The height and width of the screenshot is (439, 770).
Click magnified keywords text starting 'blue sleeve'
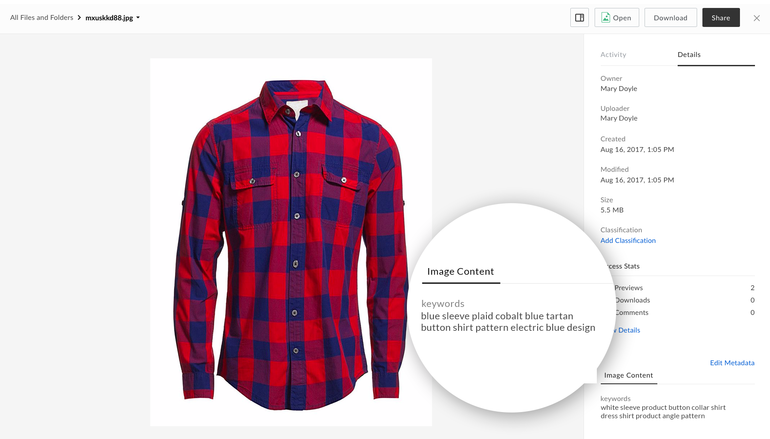tap(508, 322)
